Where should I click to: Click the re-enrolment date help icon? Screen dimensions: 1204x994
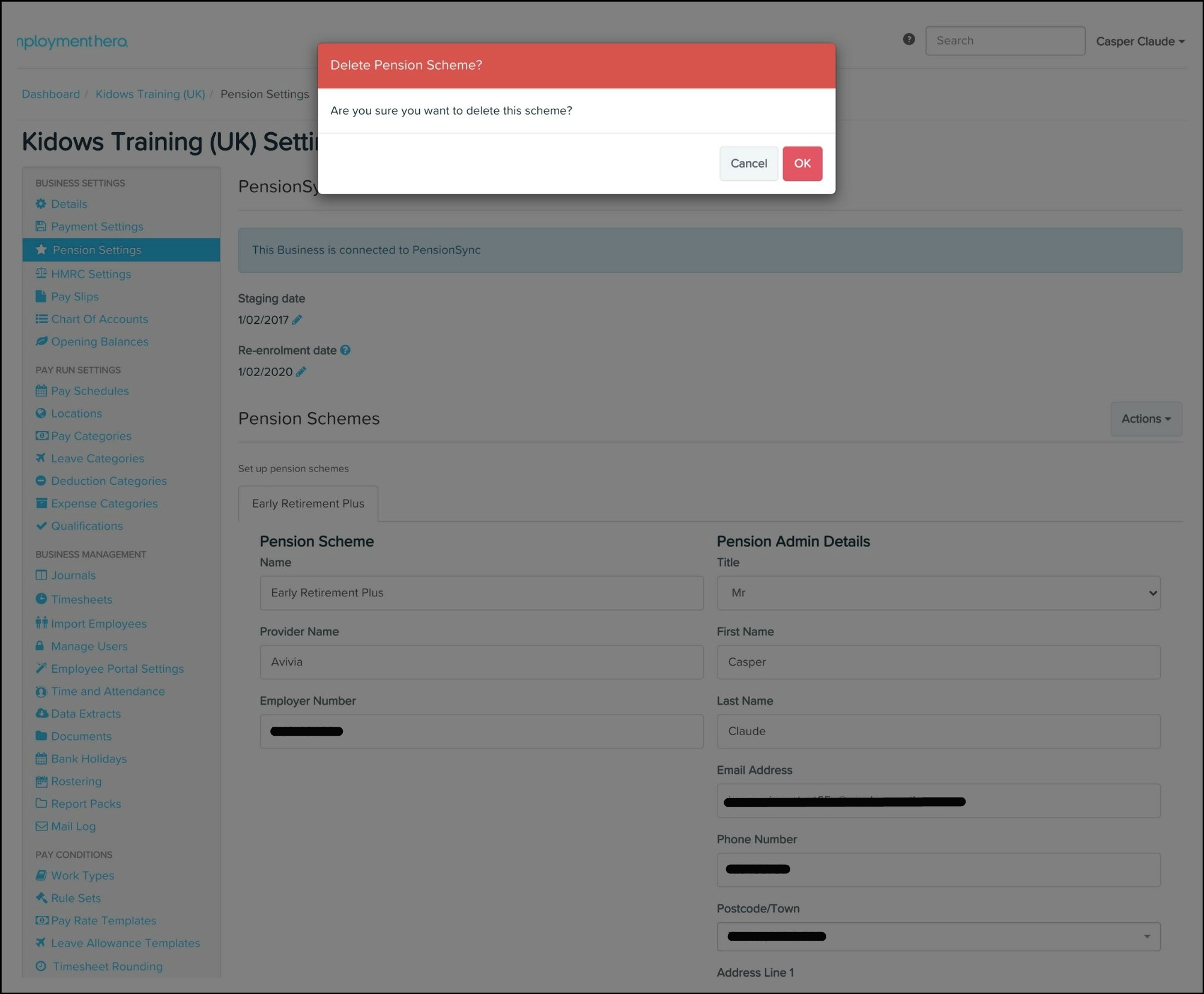345,350
